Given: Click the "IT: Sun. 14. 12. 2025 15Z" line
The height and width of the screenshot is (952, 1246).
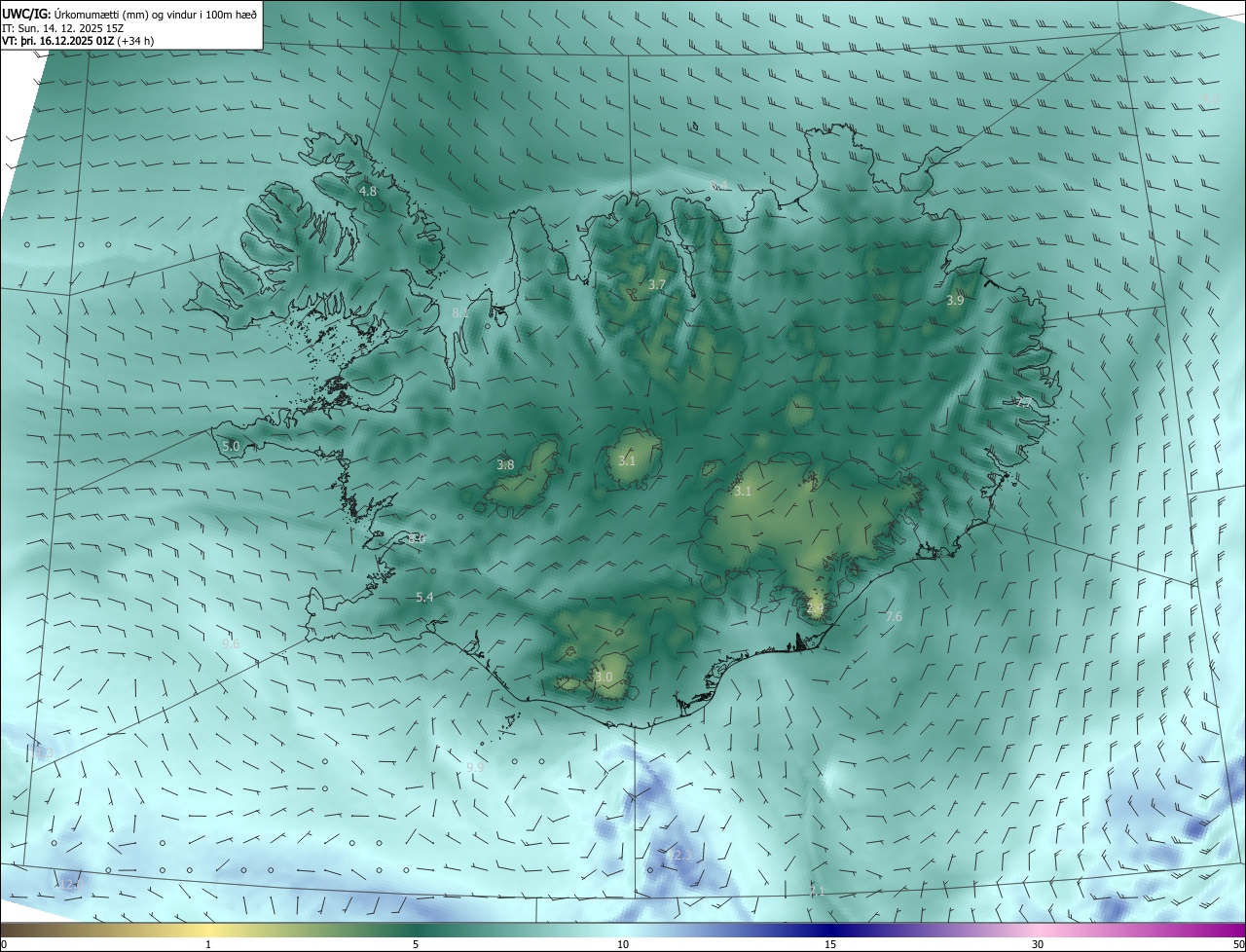Looking at the screenshot, I should point(62,27).
